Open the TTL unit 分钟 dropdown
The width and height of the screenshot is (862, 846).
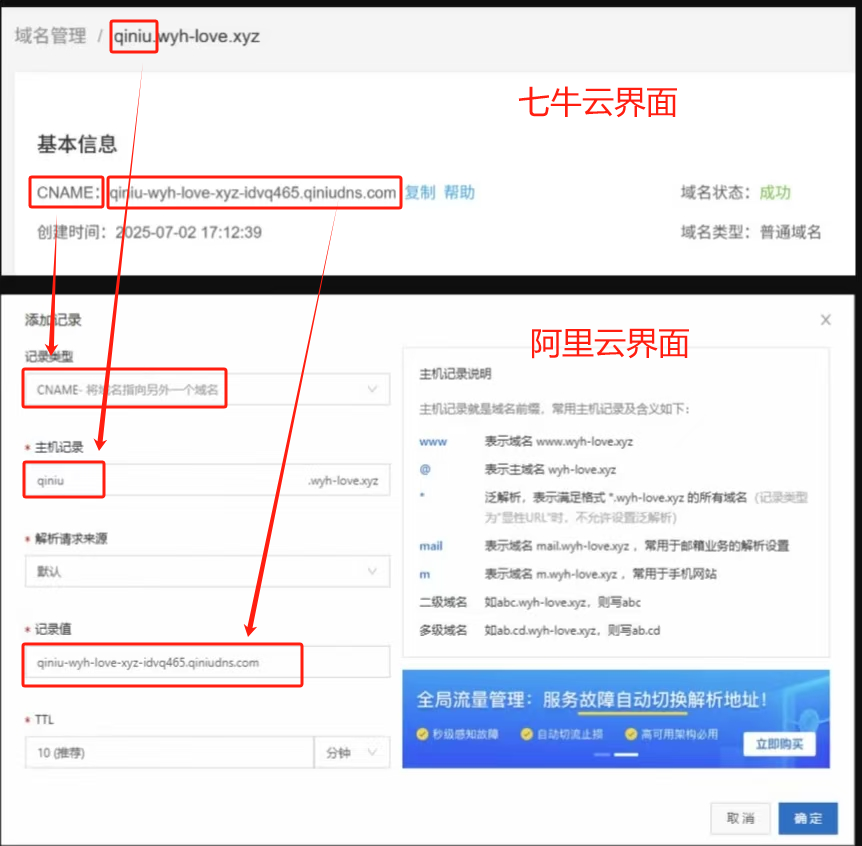pyautogui.click(x=351, y=753)
